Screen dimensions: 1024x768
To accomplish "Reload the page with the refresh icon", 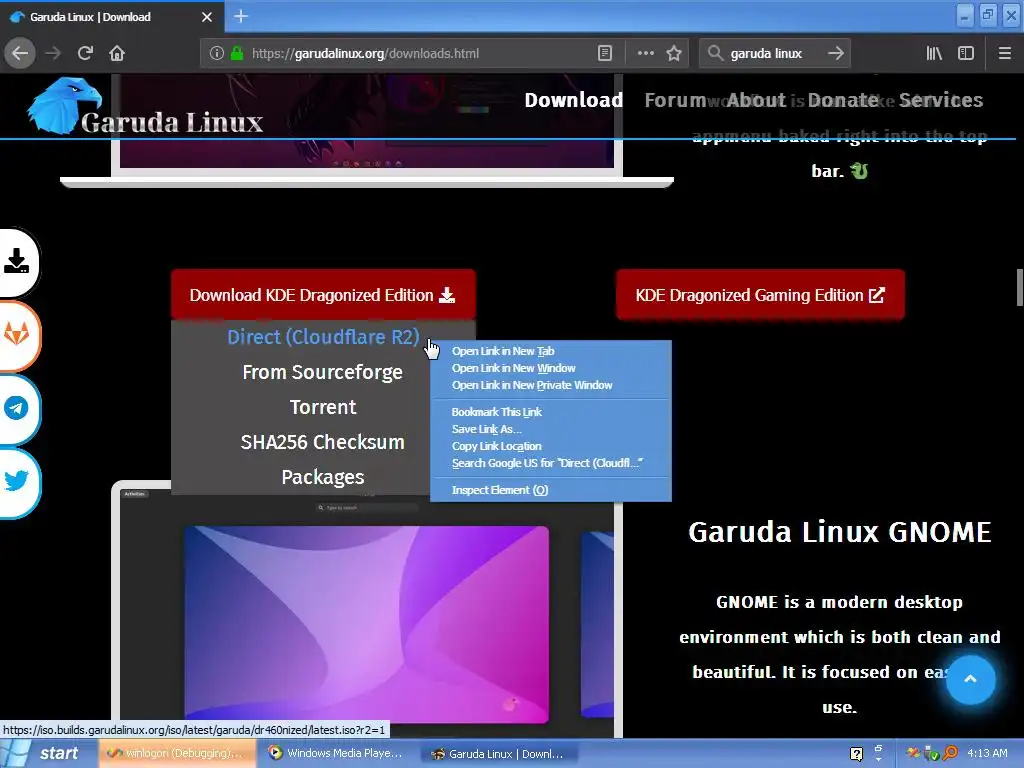I will tap(85, 54).
